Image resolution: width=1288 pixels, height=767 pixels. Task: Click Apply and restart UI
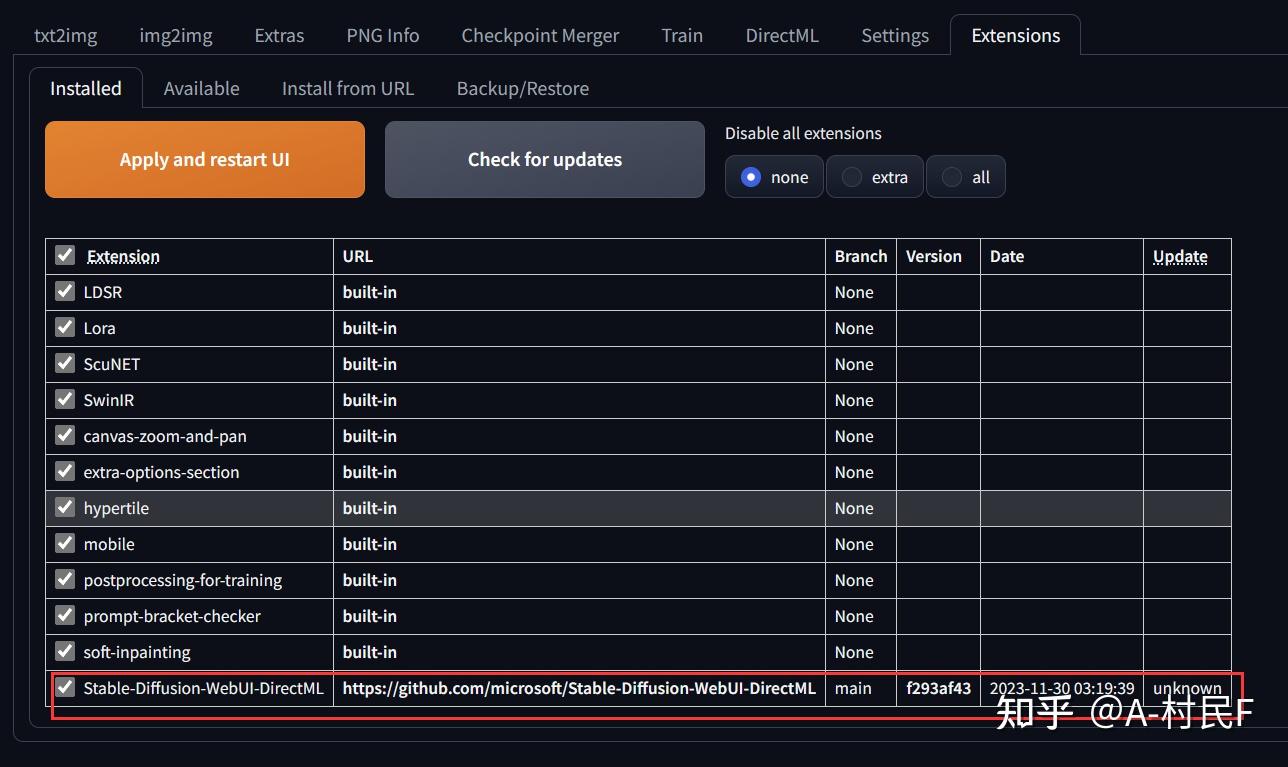pyautogui.click(x=204, y=159)
